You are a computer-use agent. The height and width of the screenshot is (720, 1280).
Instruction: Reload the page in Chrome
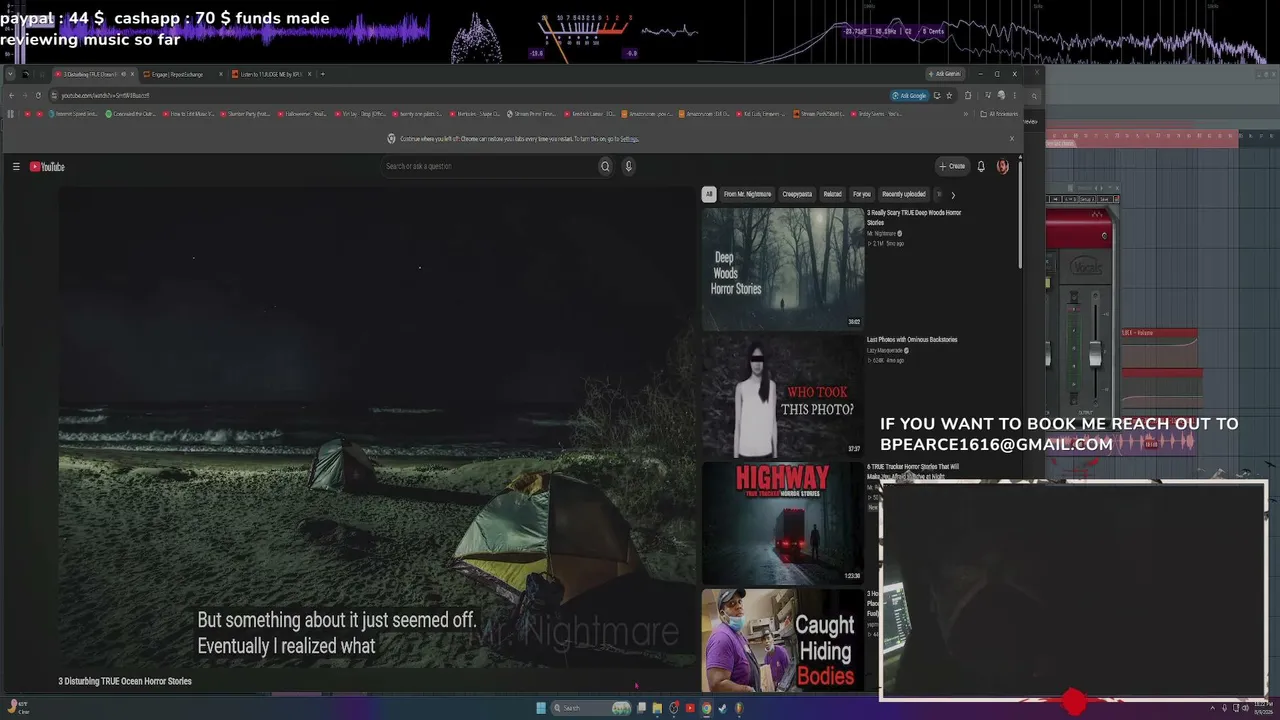[x=38, y=96]
